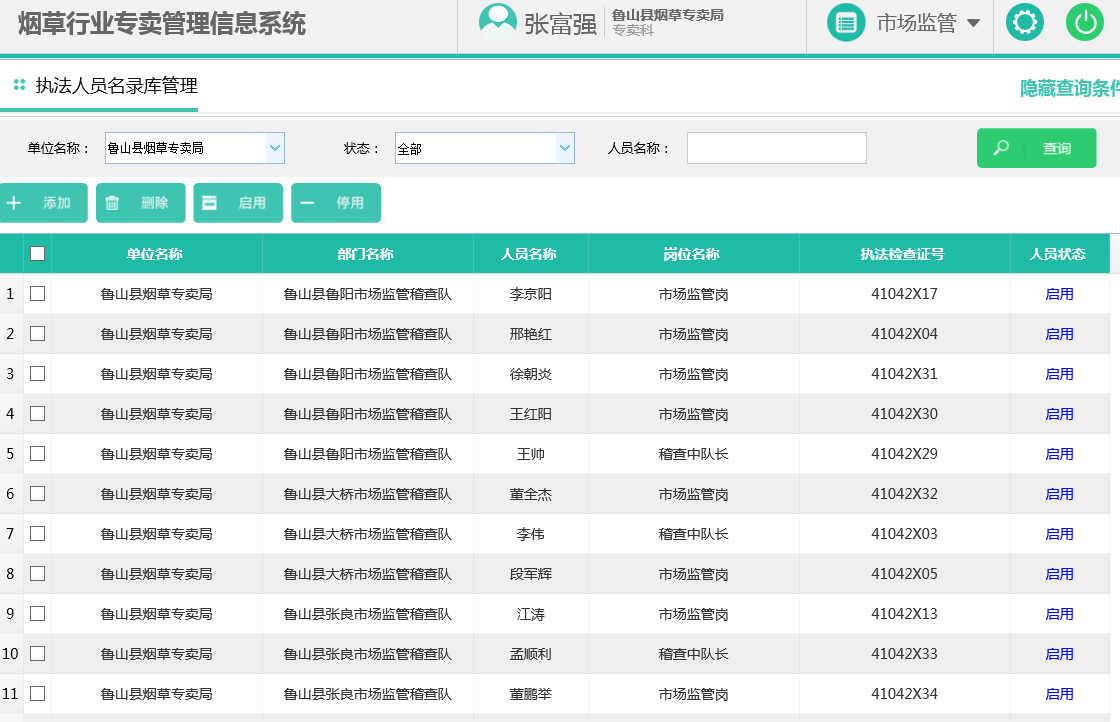
Task: Check the box for row 王帅
Action: (38, 453)
